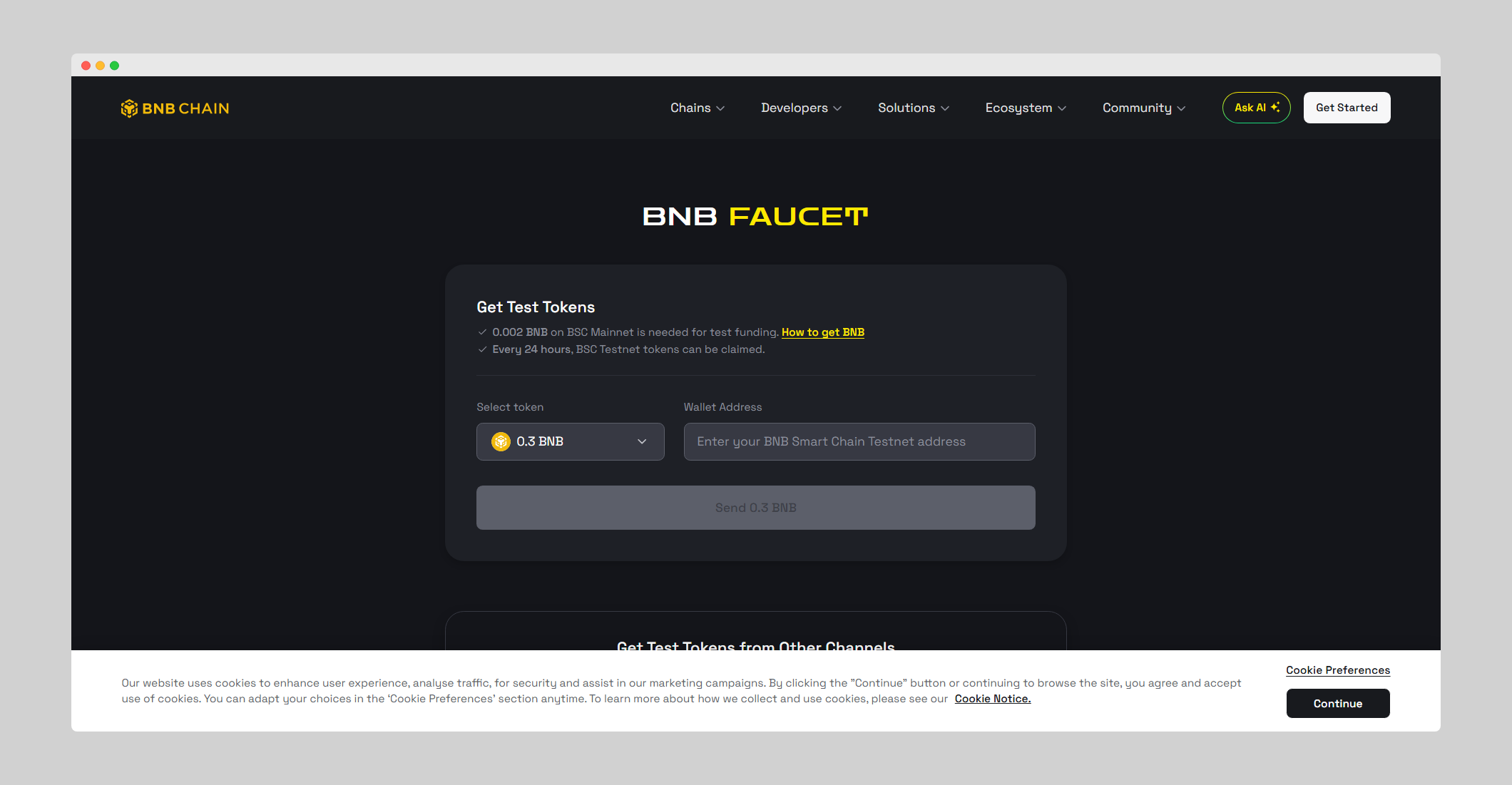The image size is (1512, 785).
Task: Open the Ecosystem navigation menu
Action: point(1026,108)
